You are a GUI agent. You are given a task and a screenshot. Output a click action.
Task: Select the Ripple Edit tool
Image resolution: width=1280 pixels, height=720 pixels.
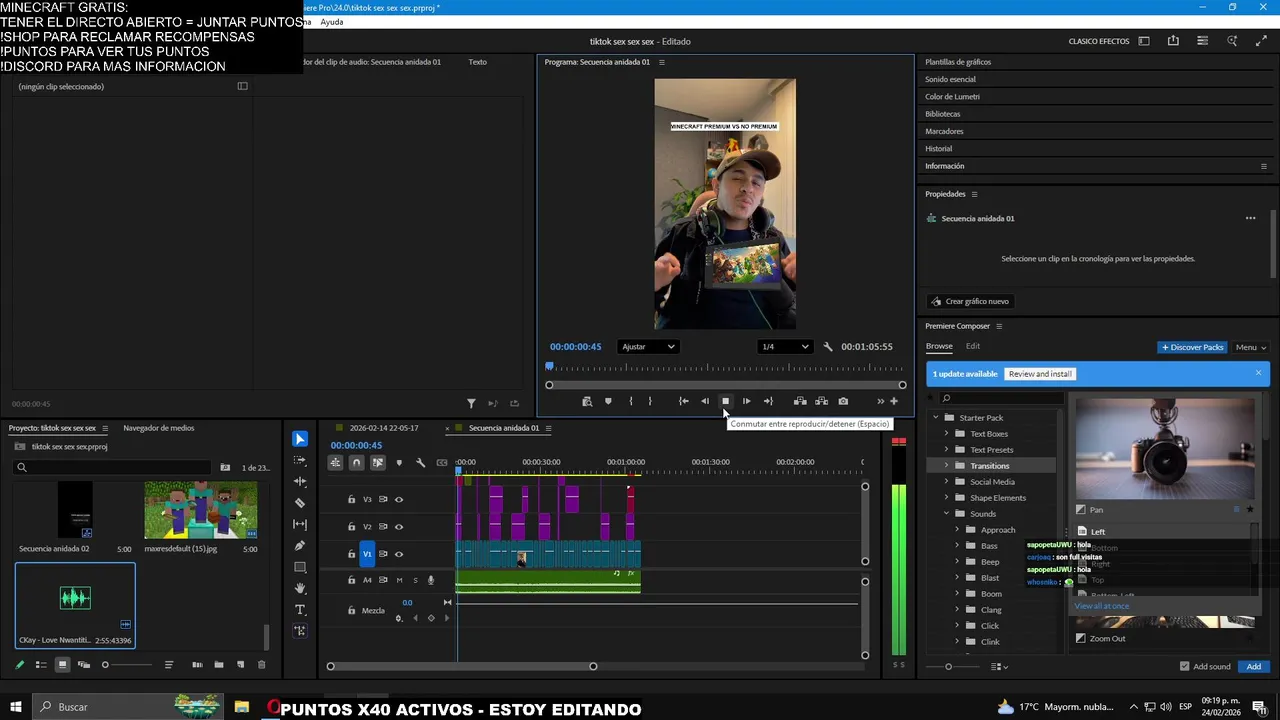(x=300, y=482)
